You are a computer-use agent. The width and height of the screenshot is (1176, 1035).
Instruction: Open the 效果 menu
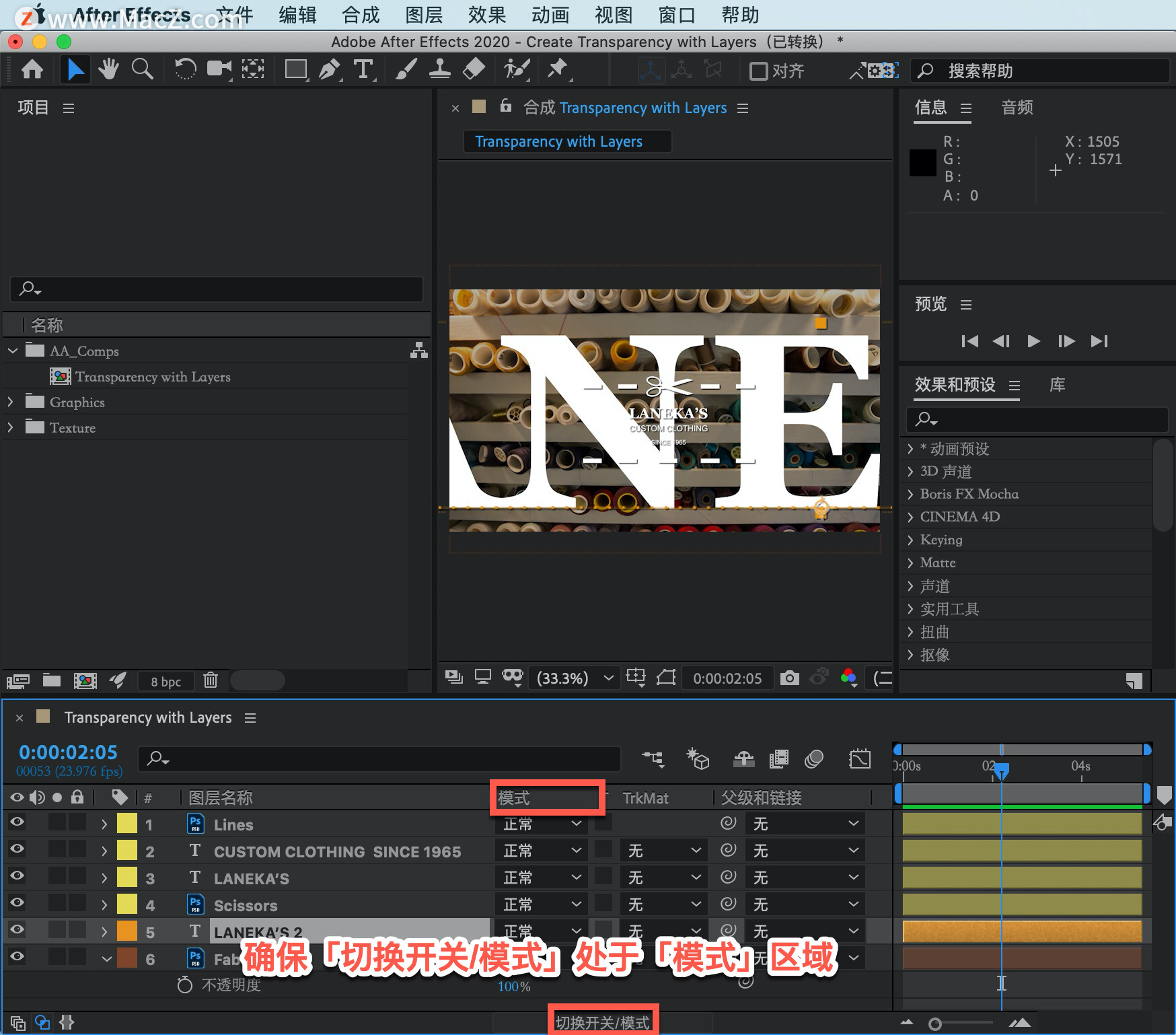point(487,15)
